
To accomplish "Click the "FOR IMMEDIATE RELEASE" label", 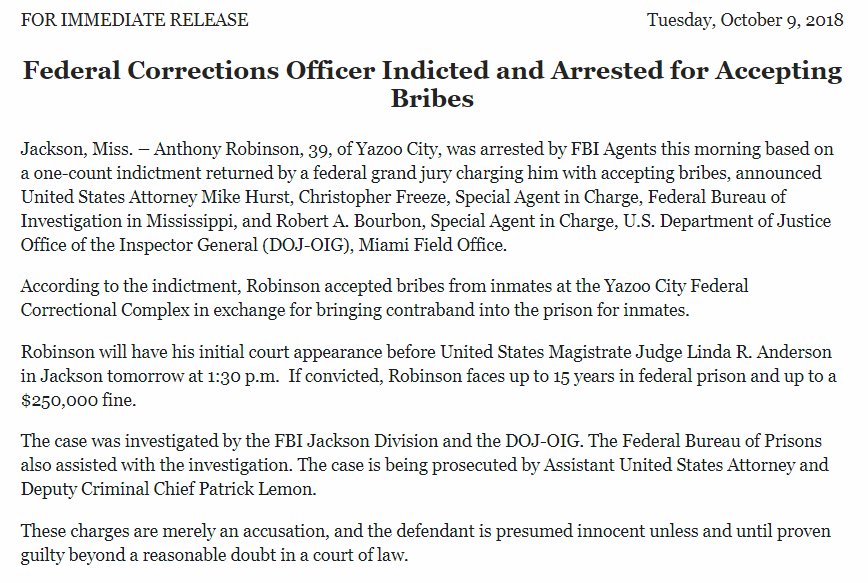I will coord(134,20).
